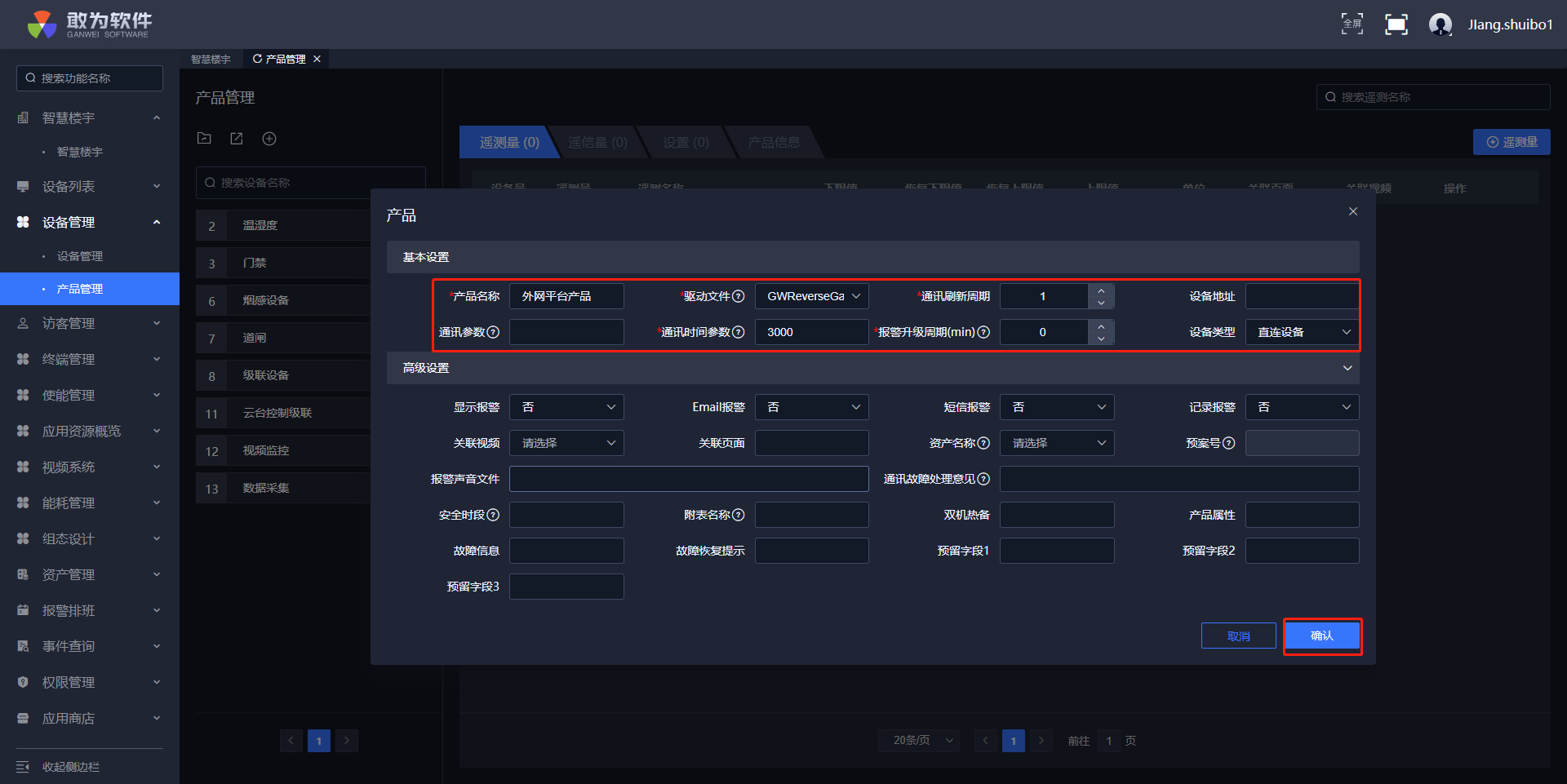Collapse the 高级设置 section

click(x=1347, y=368)
